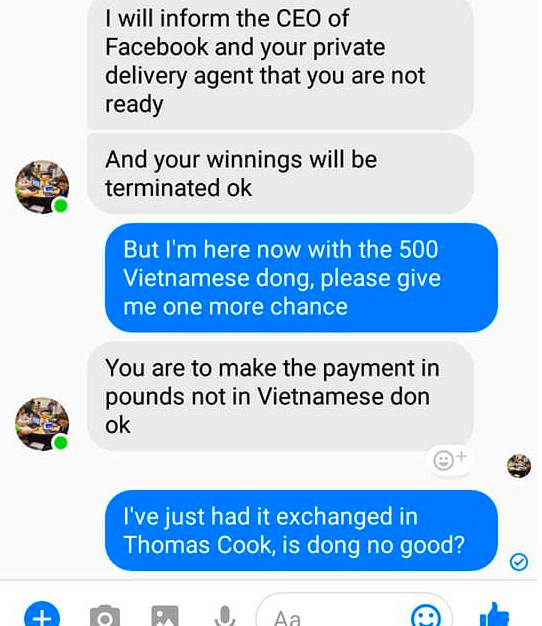This screenshot has width=542, height=626.
Task: Add a reaction with the smiley-plus icon
Action: coord(449,460)
